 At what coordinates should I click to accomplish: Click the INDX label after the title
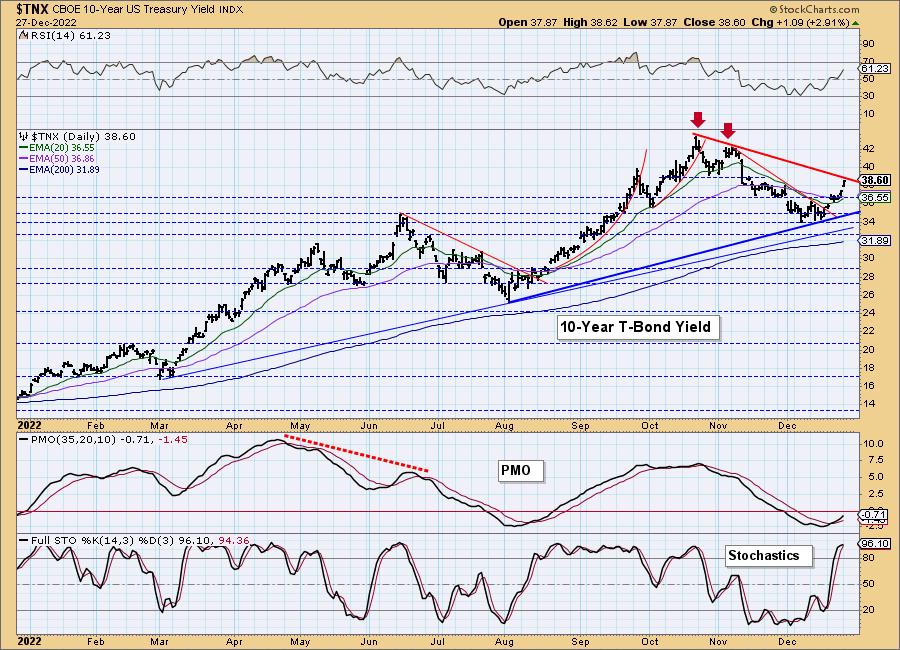pyautogui.click(x=231, y=10)
